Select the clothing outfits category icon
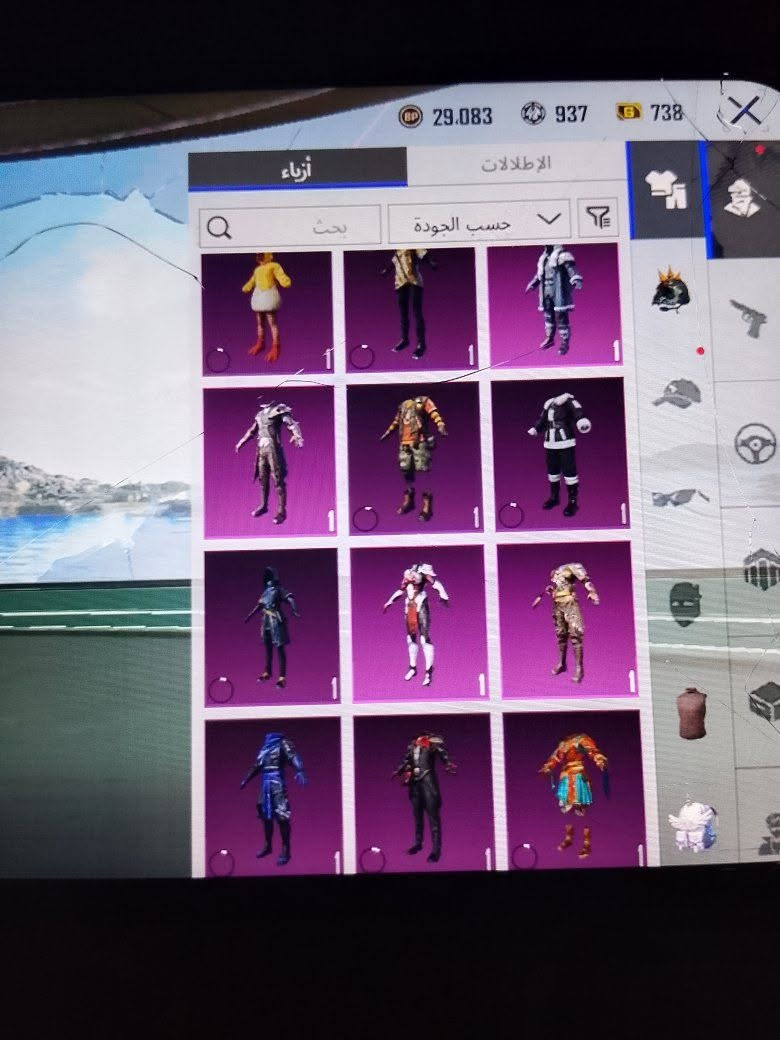This screenshot has width=780, height=1040. pyautogui.click(x=667, y=190)
